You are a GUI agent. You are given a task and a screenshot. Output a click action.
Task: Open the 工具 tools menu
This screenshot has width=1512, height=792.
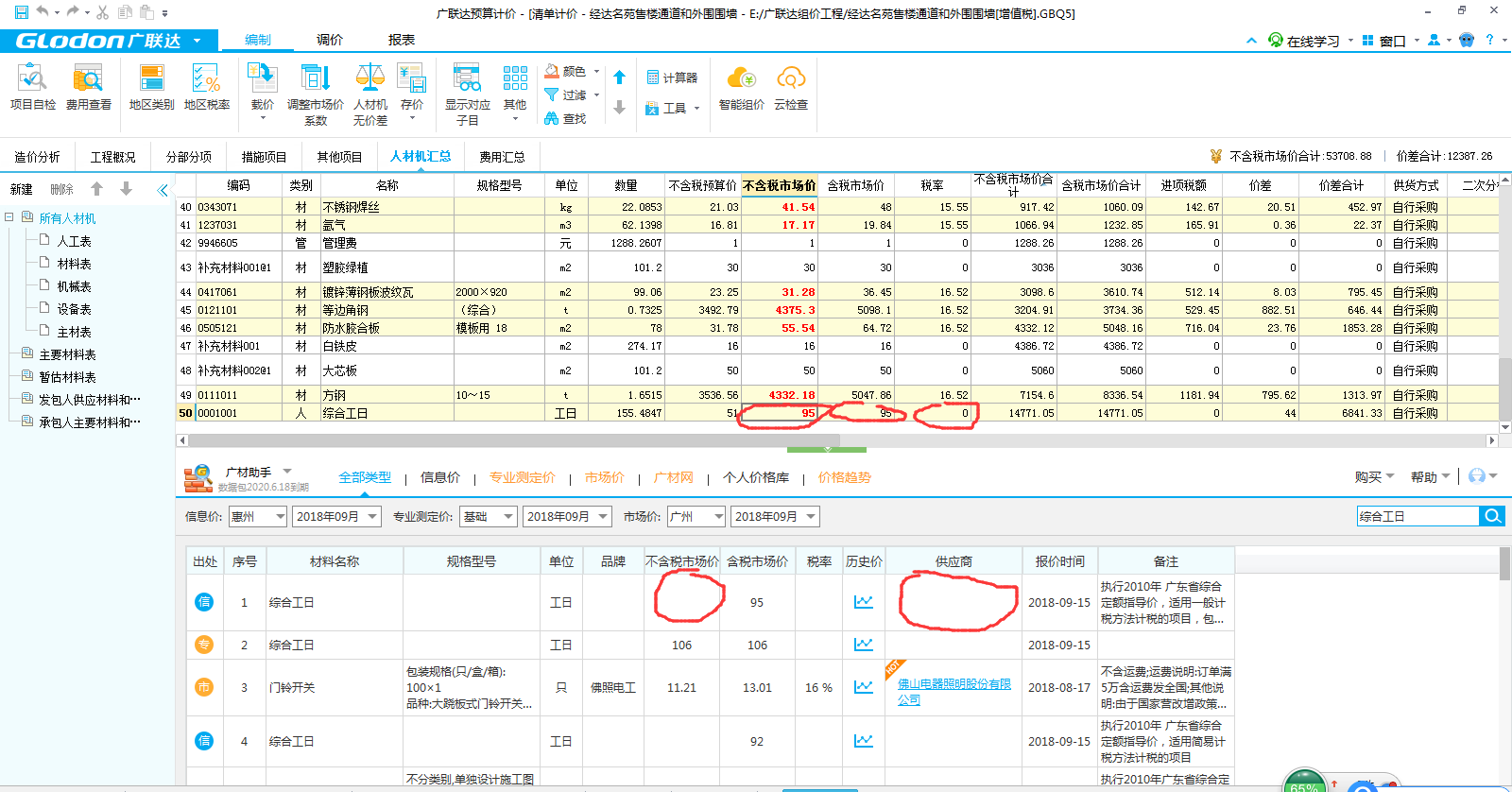point(672,108)
